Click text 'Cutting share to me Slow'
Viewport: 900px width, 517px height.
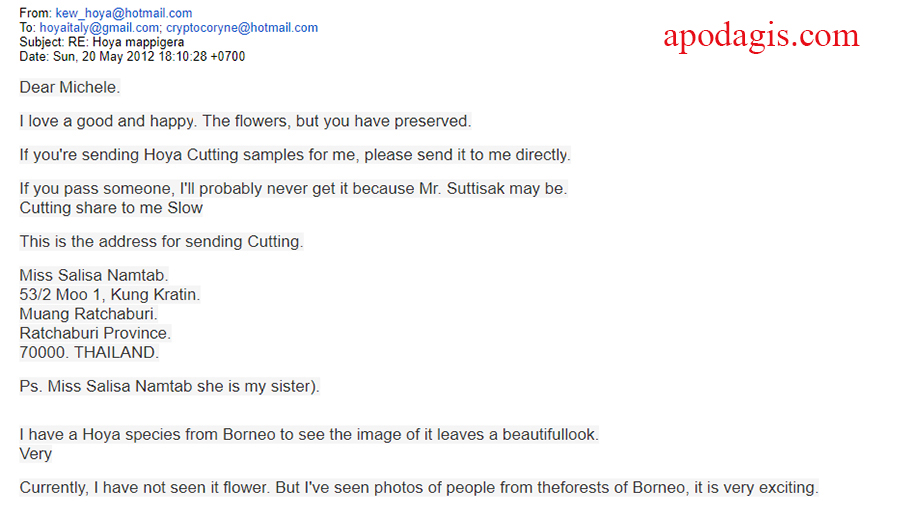click(x=111, y=208)
